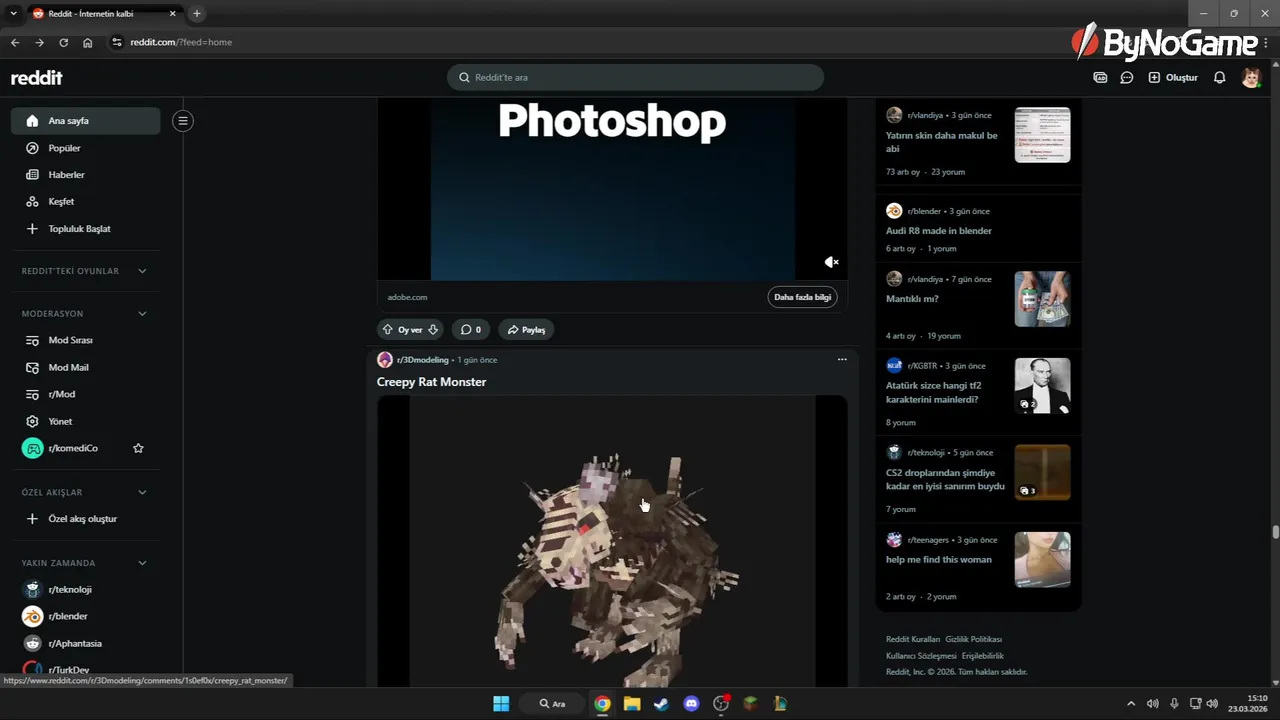Open File Explorer from the taskbar

632,704
